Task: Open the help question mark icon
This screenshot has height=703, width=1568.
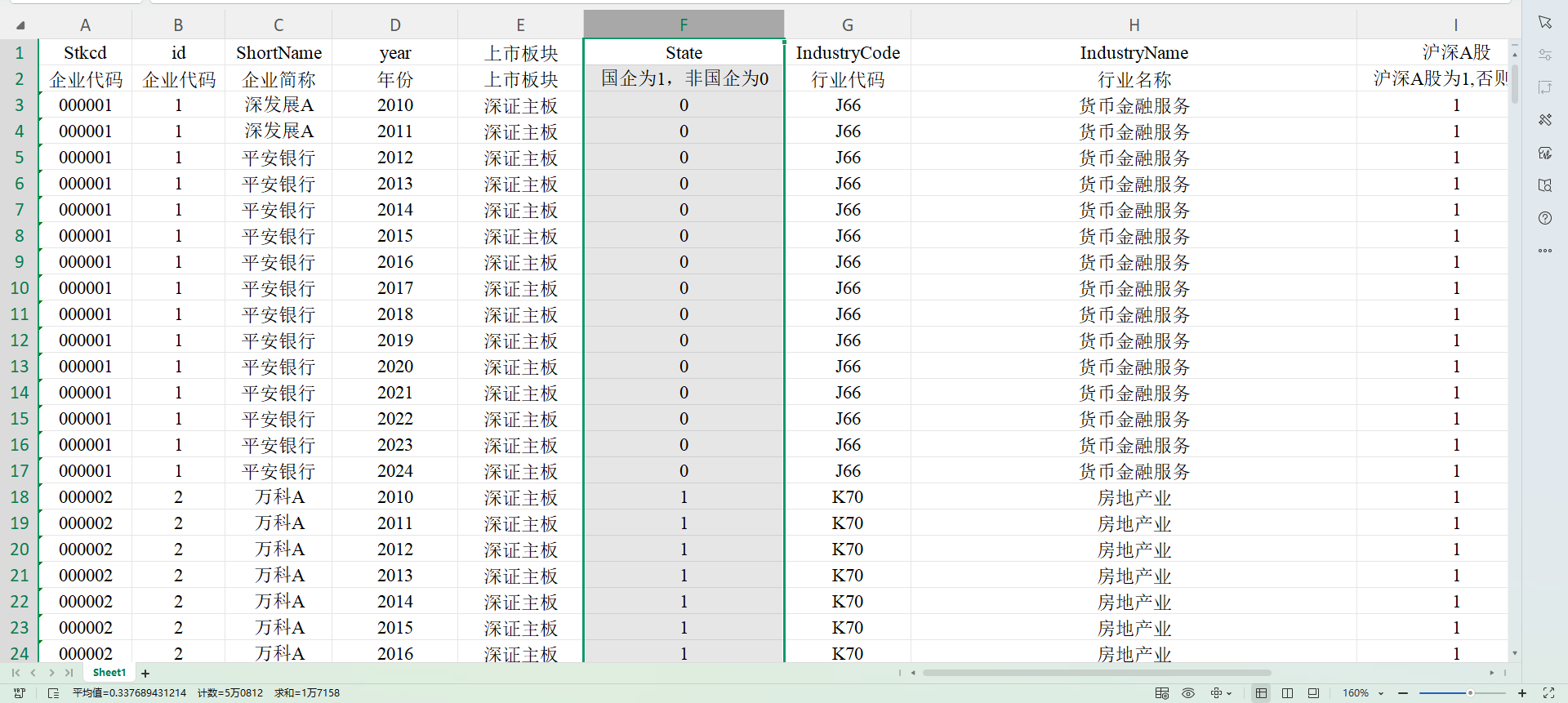Action: pyautogui.click(x=1544, y=218)
